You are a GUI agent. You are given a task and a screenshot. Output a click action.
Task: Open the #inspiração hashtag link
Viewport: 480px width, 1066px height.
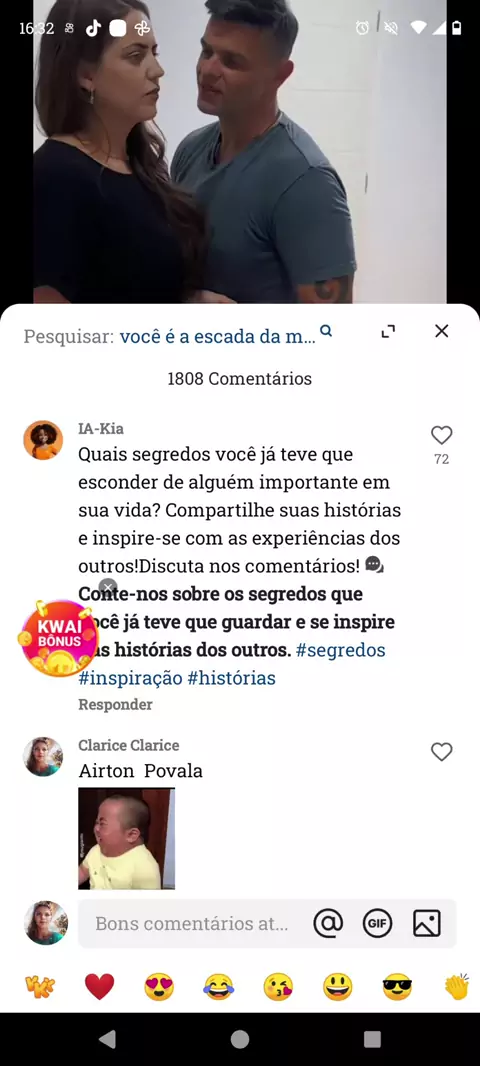coord(130,678)
